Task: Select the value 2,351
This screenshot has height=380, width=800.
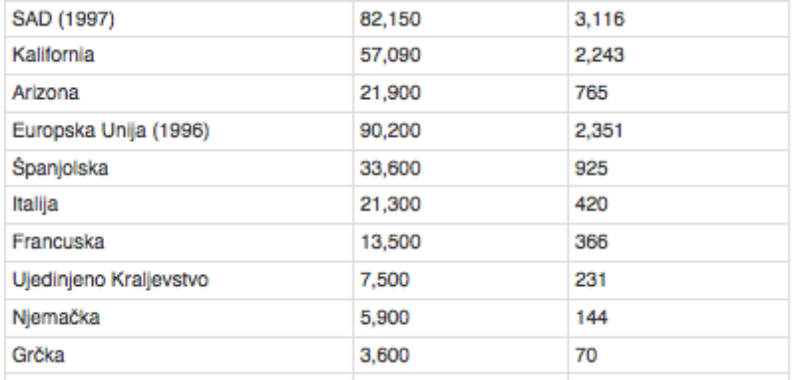Action: (x=599, y=131)
